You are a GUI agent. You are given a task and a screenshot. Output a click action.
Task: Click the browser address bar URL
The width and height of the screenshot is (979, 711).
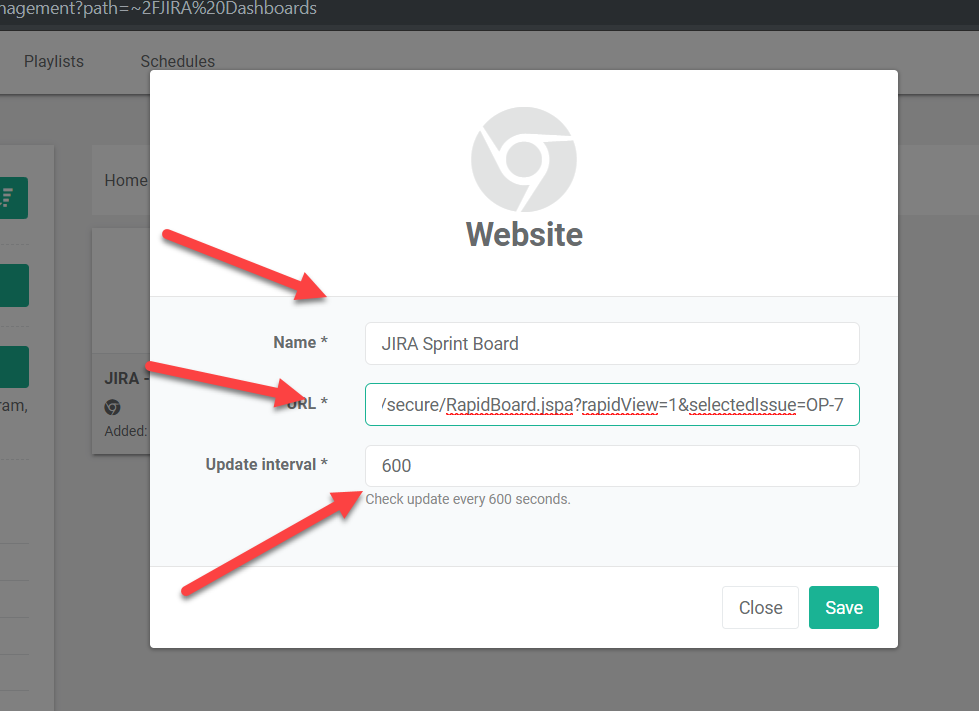point(159,9)
